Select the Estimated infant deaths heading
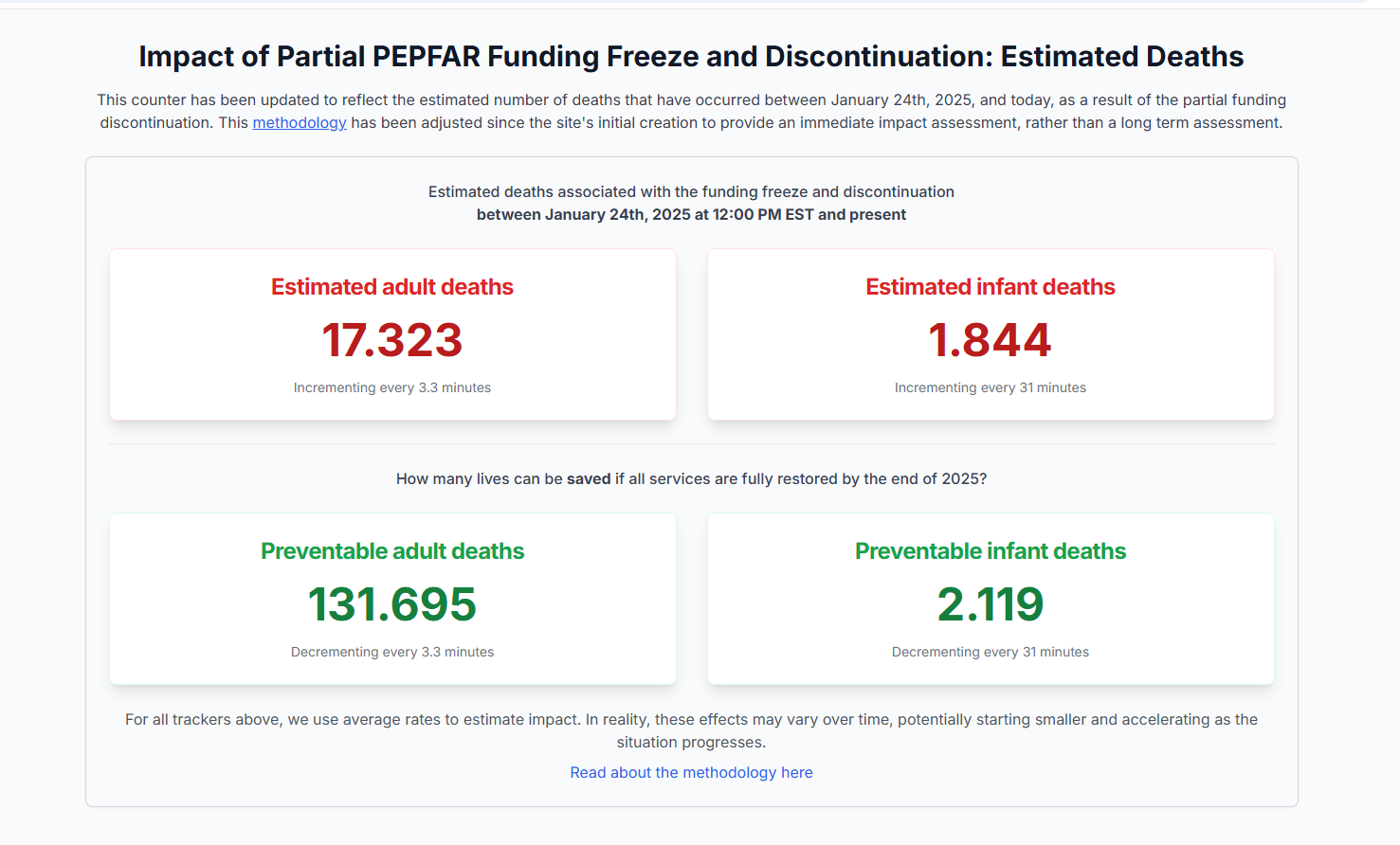Viewport: 1400px width, 845px height. (990, 287)
